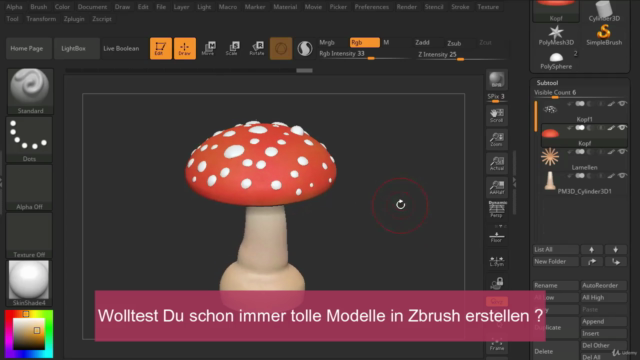Click the Actual size icon
The width and height of the screenshot is (640, 360).
click(x=497, y=164)
